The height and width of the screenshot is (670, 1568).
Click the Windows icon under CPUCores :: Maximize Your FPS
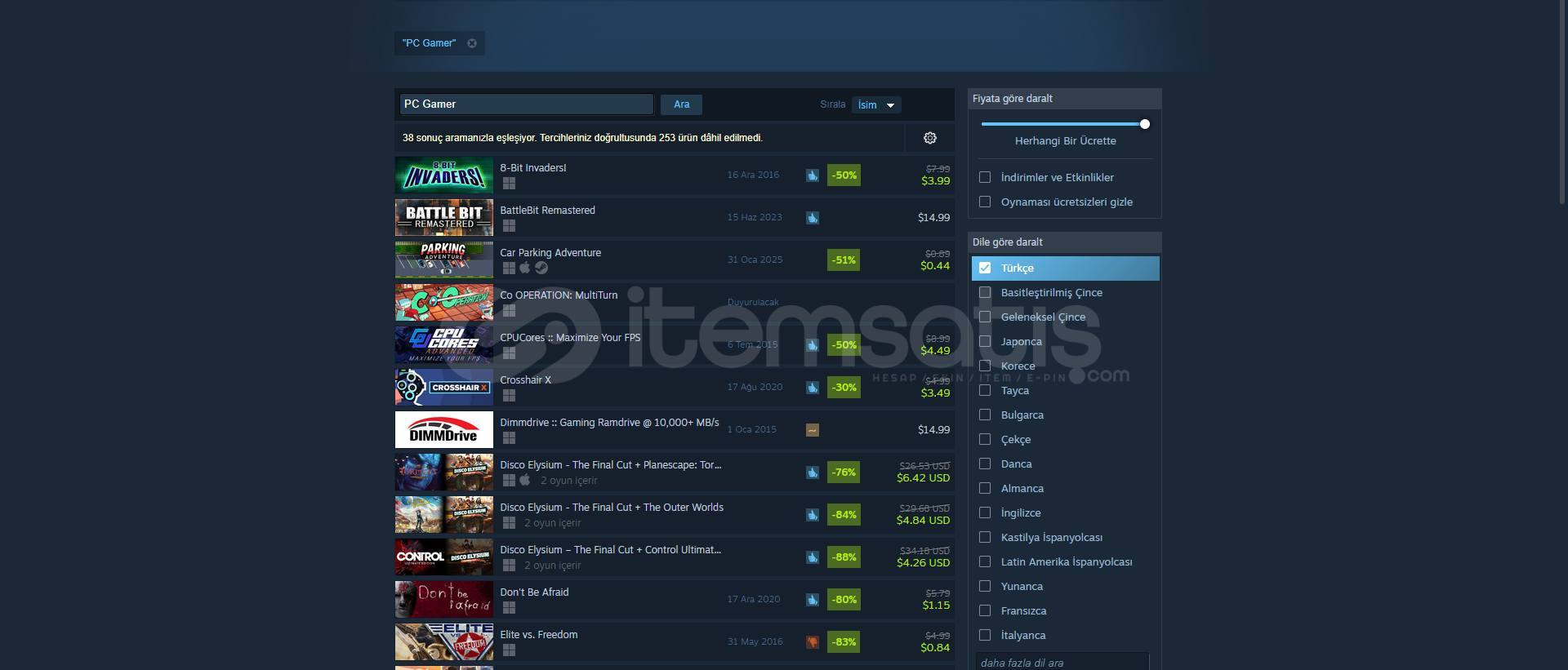pyautogui.click(x=509, y=353)
